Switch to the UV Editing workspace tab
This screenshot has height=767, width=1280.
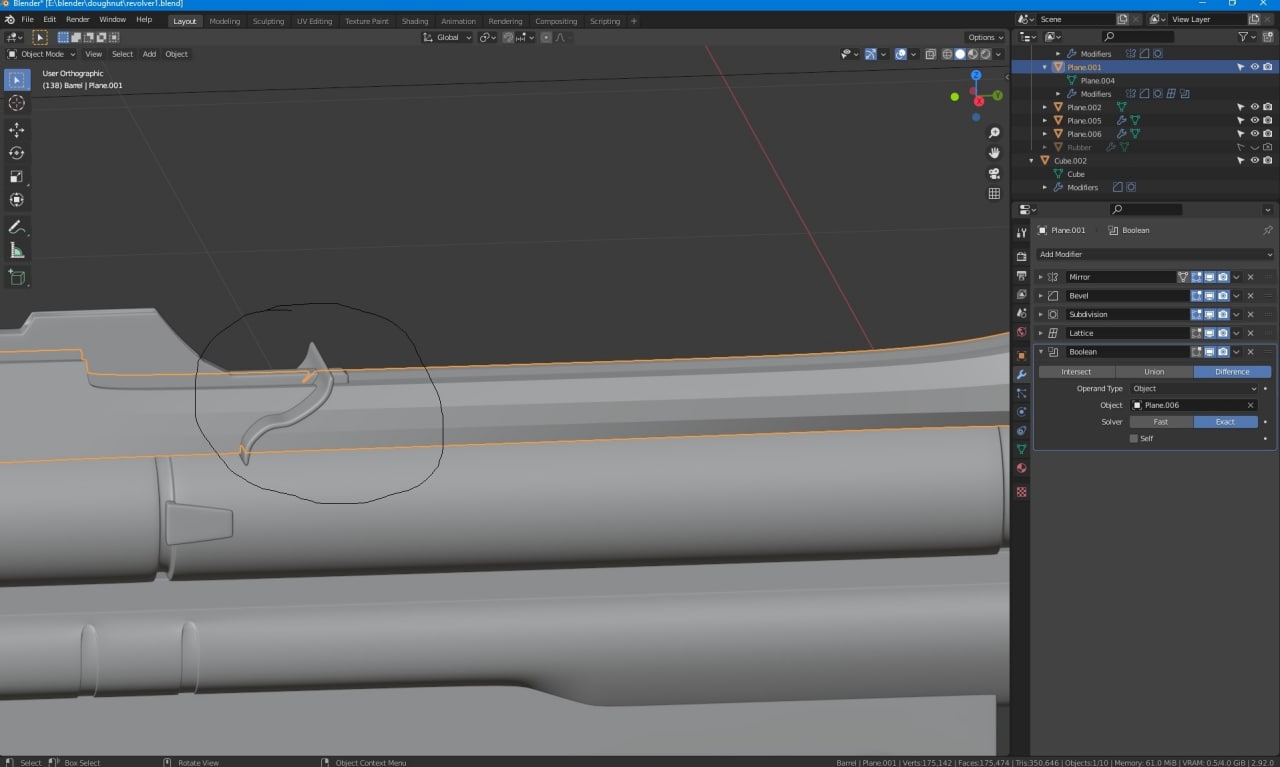(314, 21)
